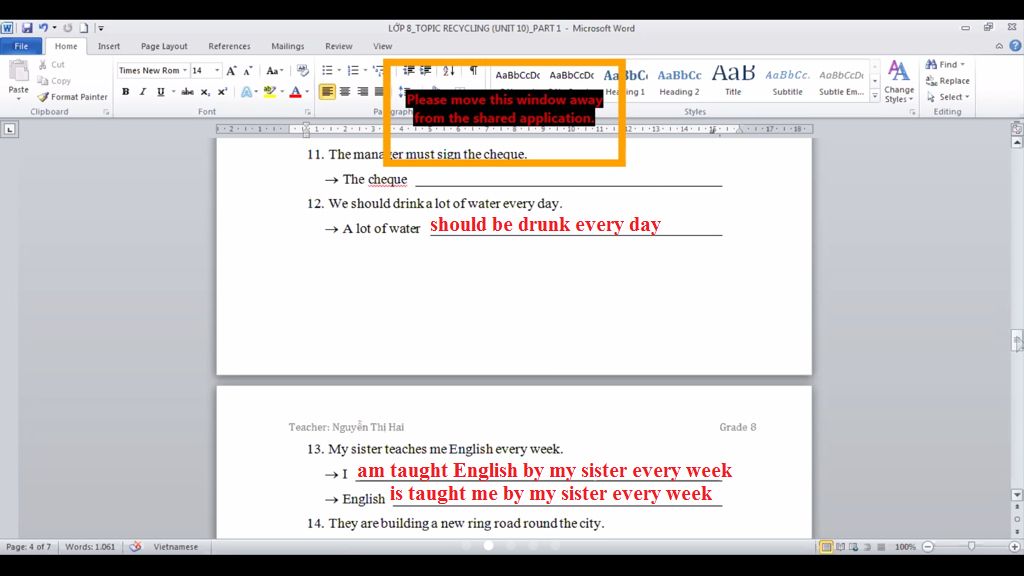Toggle italic formatting
Viewport: 1024px width, 576px height.
pyautogui.click(x=142, y=92)
